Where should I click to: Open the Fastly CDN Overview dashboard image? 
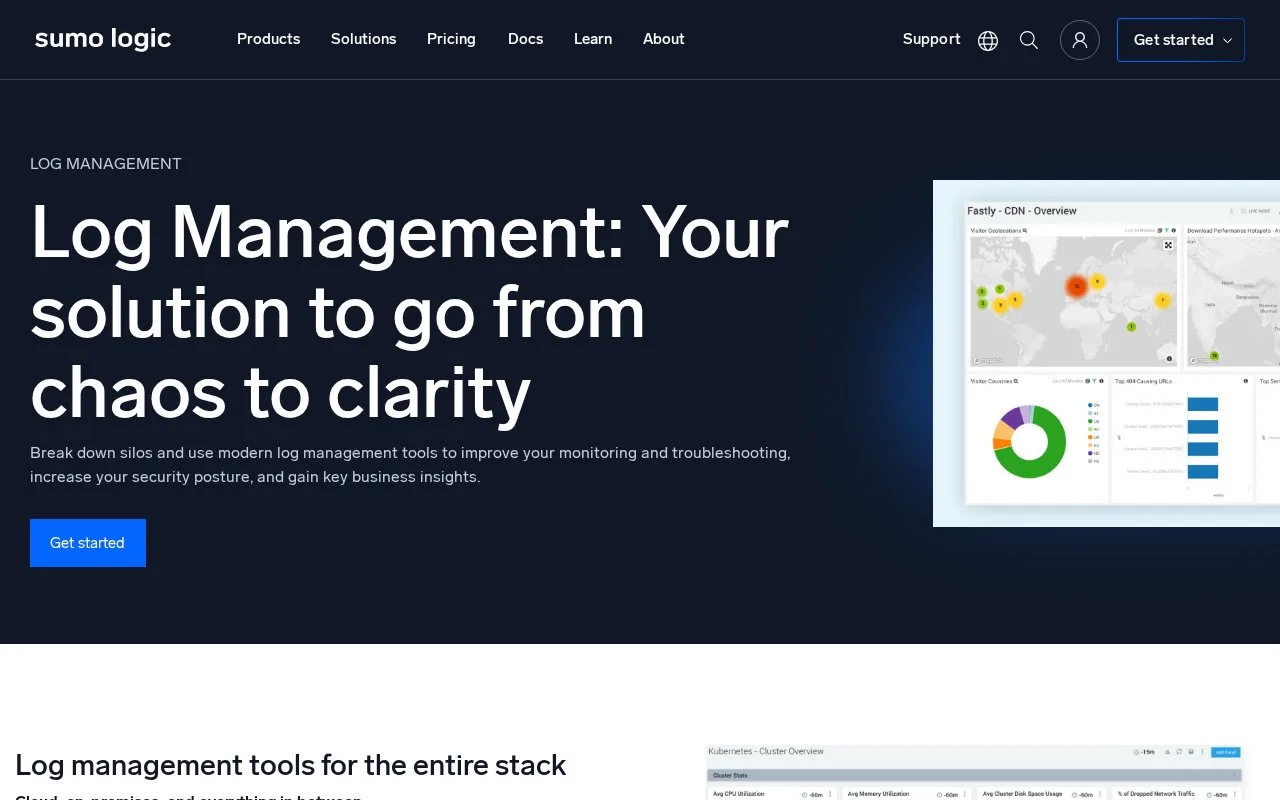1106,353
